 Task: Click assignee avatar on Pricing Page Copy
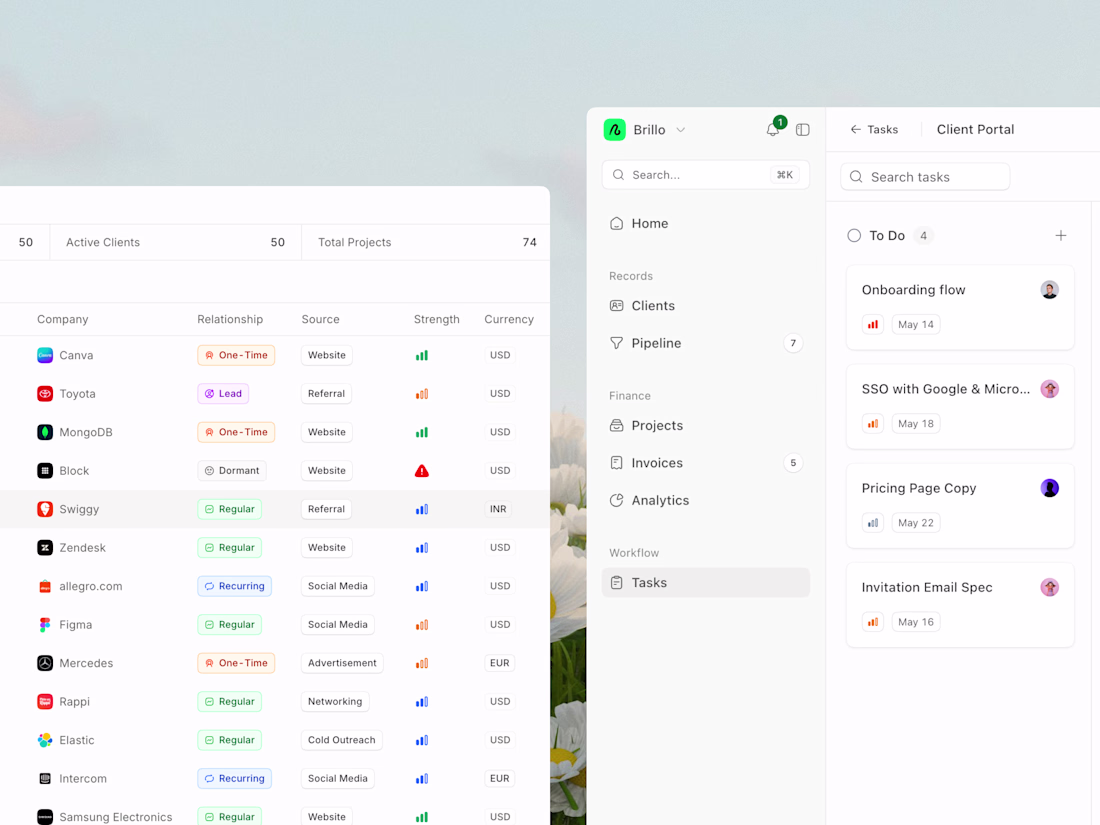pos(1049,488)
